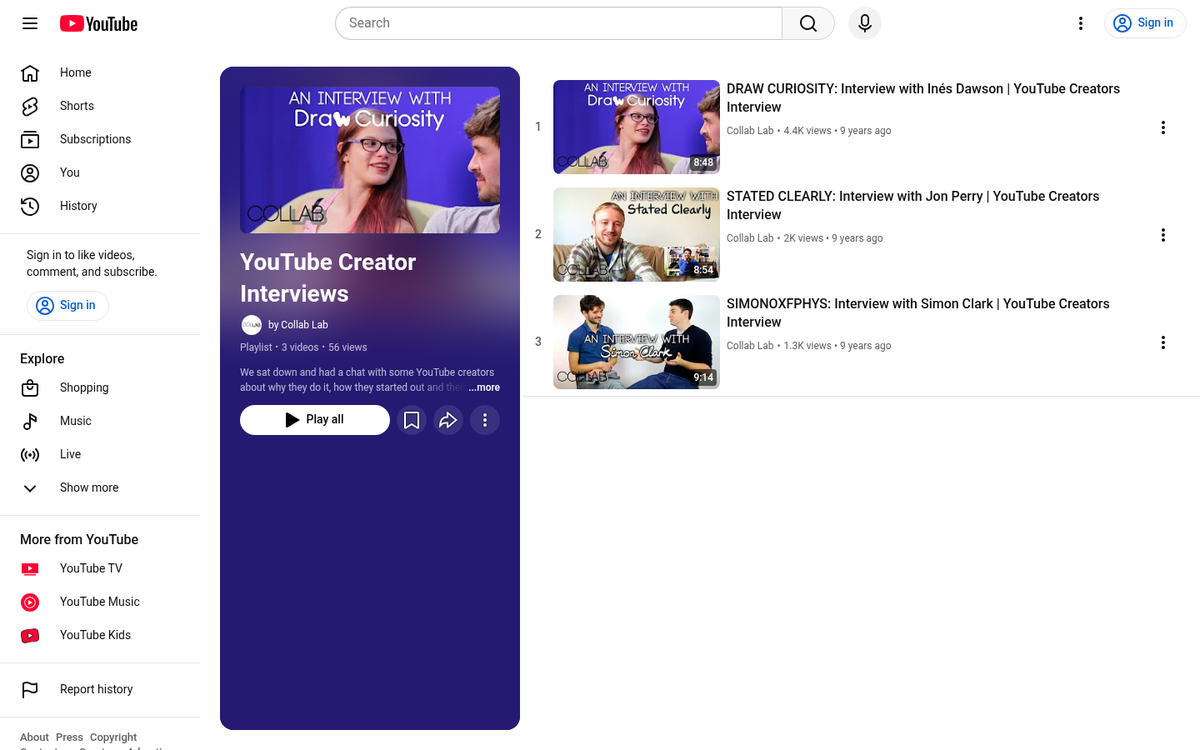Screen dimensions: 1200x750
Task: Click the search magnifier button
Action: (808, 23)
